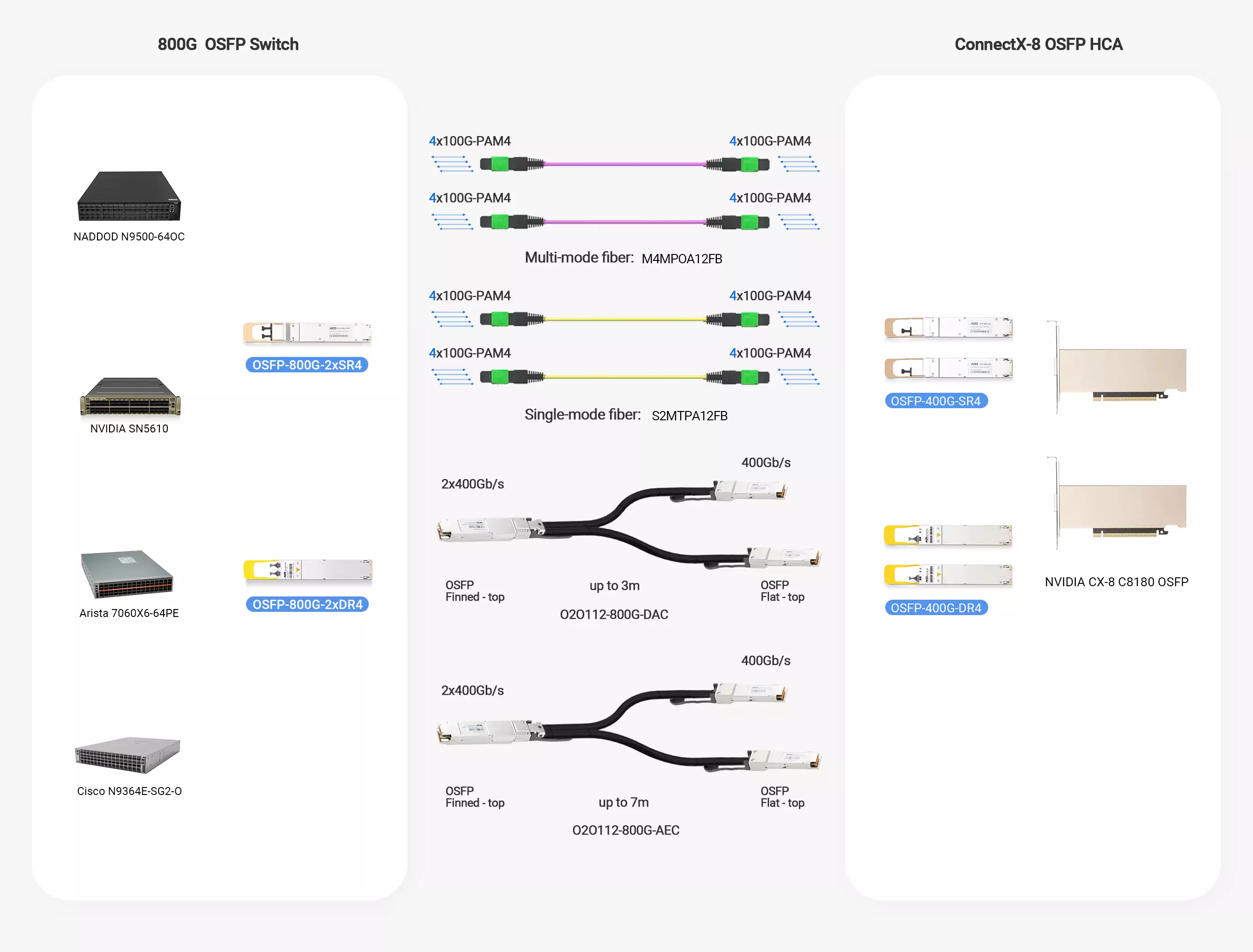This screenshot has width=1253, height=952.
Task: Click the NADDOD N9500-64OC switch image
Action: (x=129, y=197)
